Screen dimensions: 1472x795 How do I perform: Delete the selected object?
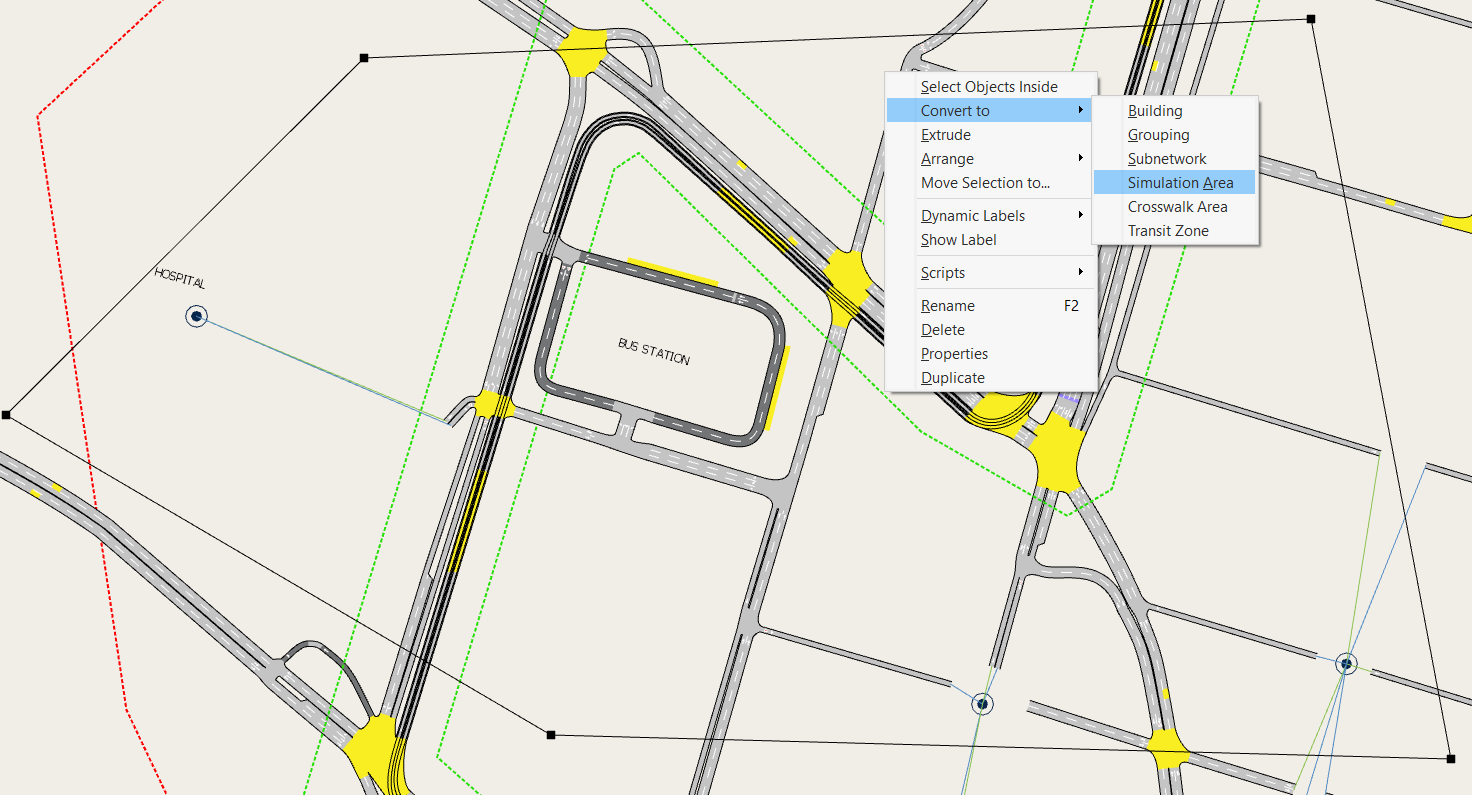[x=942, y=329]
